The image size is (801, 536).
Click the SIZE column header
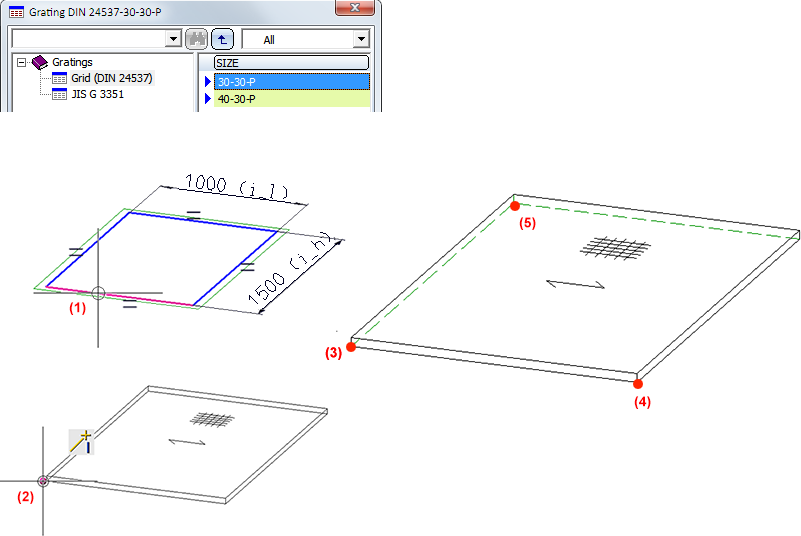tap(291, 63)
